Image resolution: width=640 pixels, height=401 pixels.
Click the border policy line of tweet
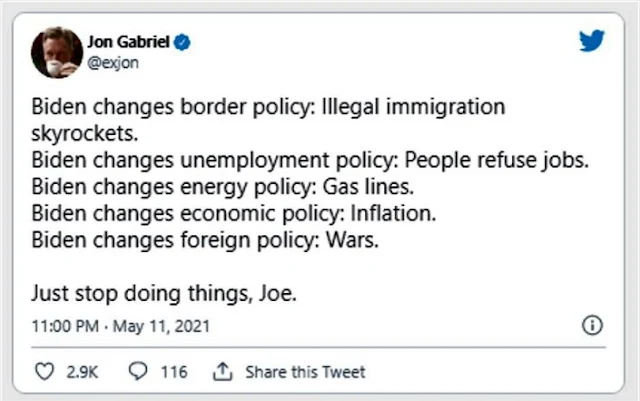pyautogui.click(x=268, y=107)
